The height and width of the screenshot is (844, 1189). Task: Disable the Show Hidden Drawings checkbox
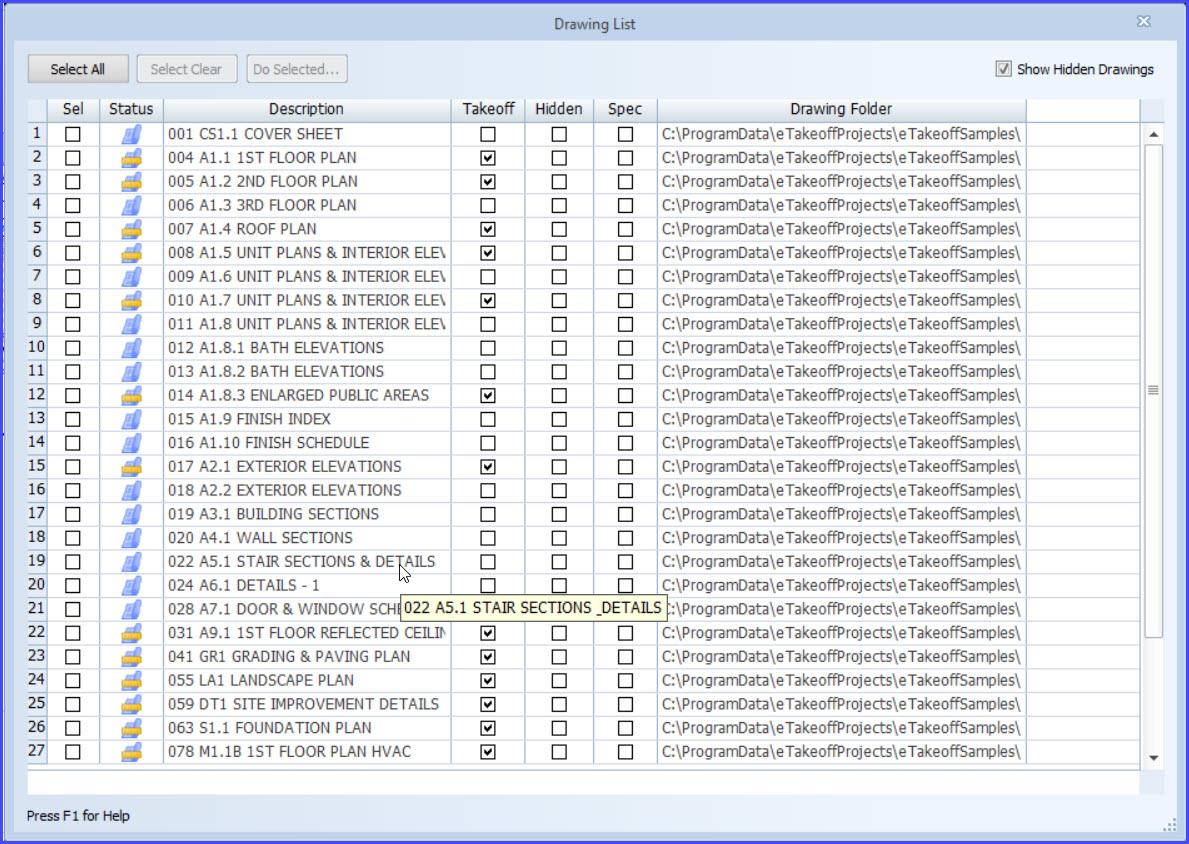[1002, 69]
